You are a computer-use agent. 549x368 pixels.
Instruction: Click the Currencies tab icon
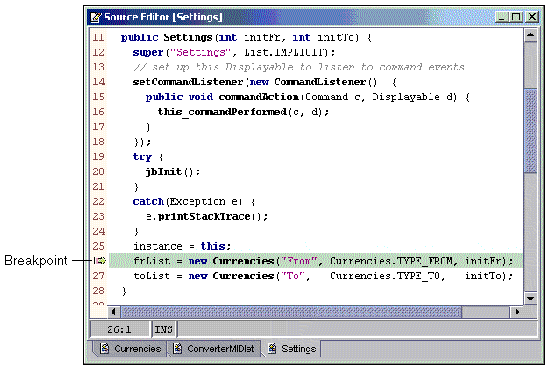104,348
